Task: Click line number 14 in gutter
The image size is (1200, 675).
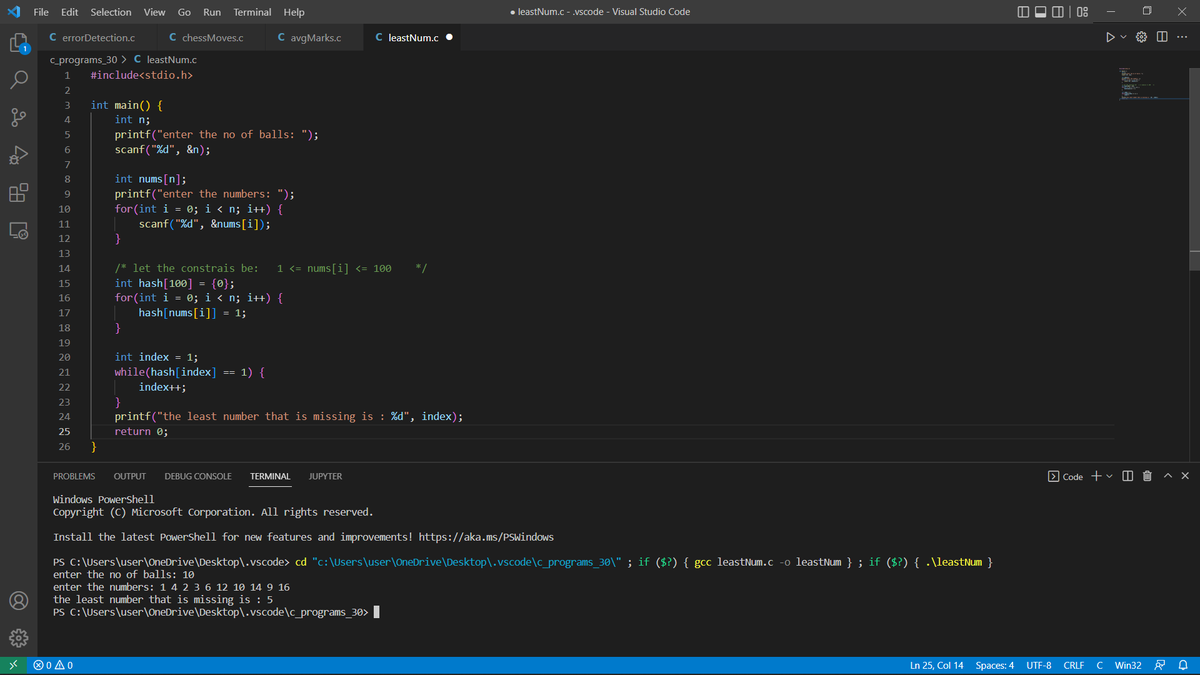Action: (x=64, y=268)
